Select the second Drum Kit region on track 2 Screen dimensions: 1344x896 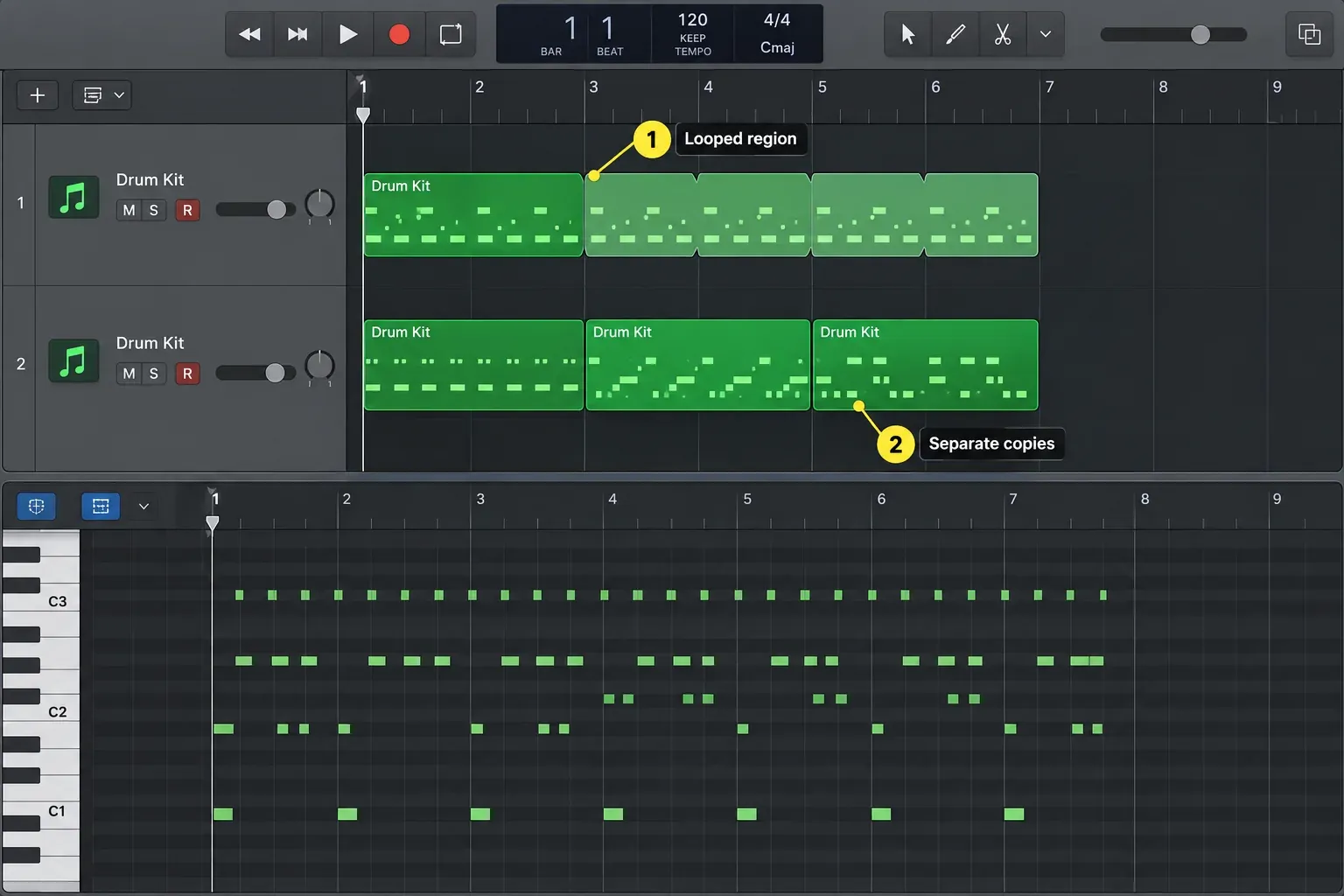pyautogui.click(x=698, y=365)
